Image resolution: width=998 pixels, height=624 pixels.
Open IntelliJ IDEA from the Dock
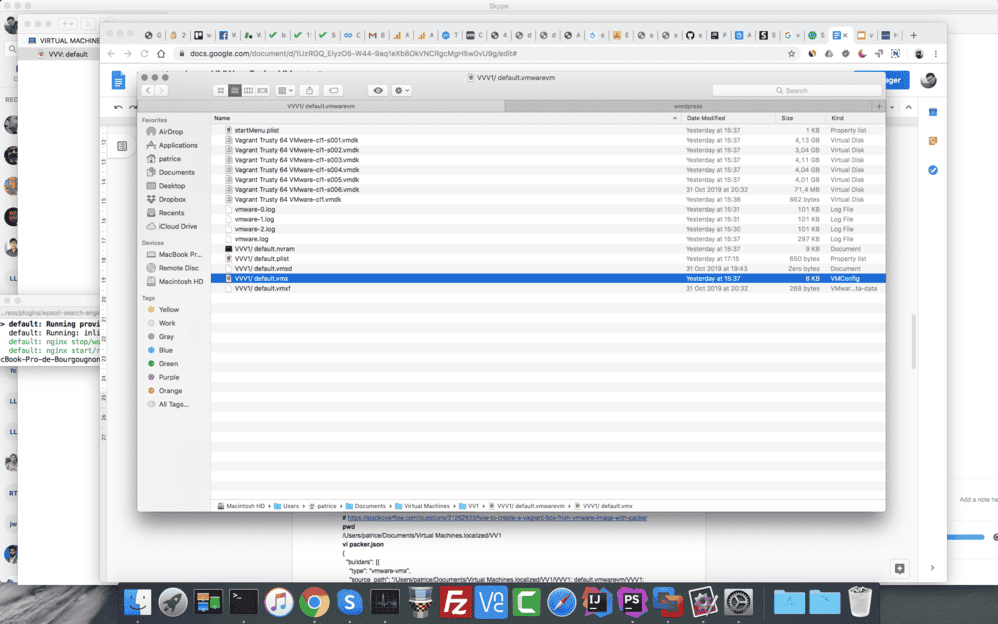[x=597, y=602]
